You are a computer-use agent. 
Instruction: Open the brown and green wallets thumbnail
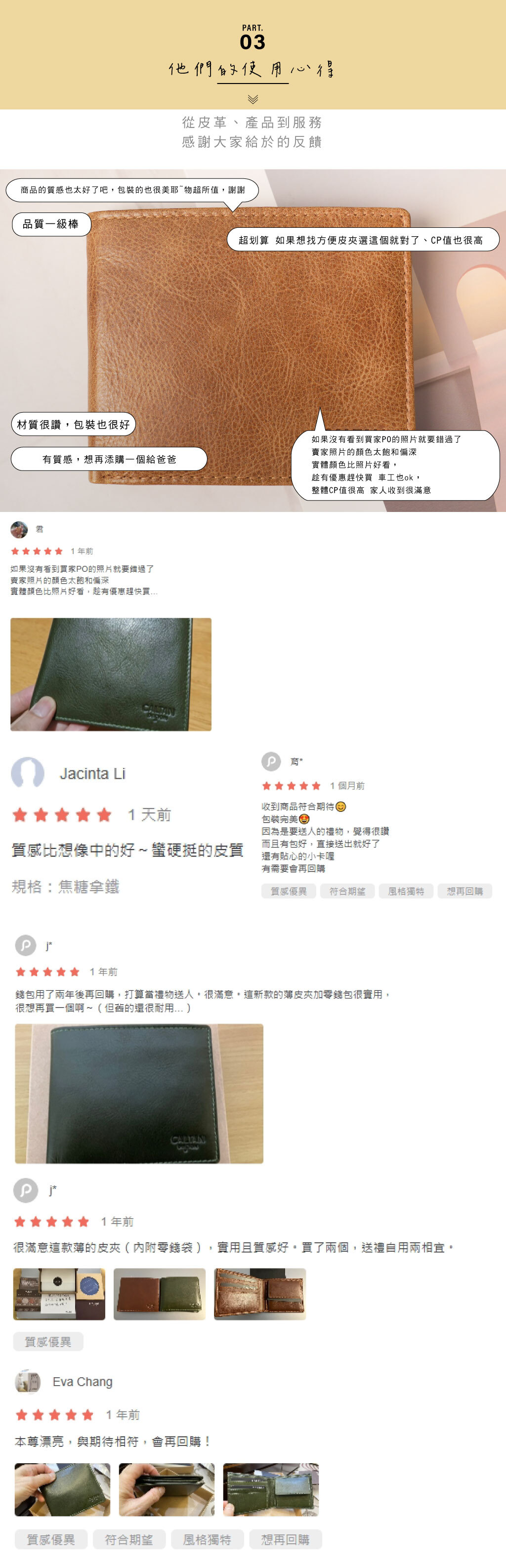tap(160, 1294)
